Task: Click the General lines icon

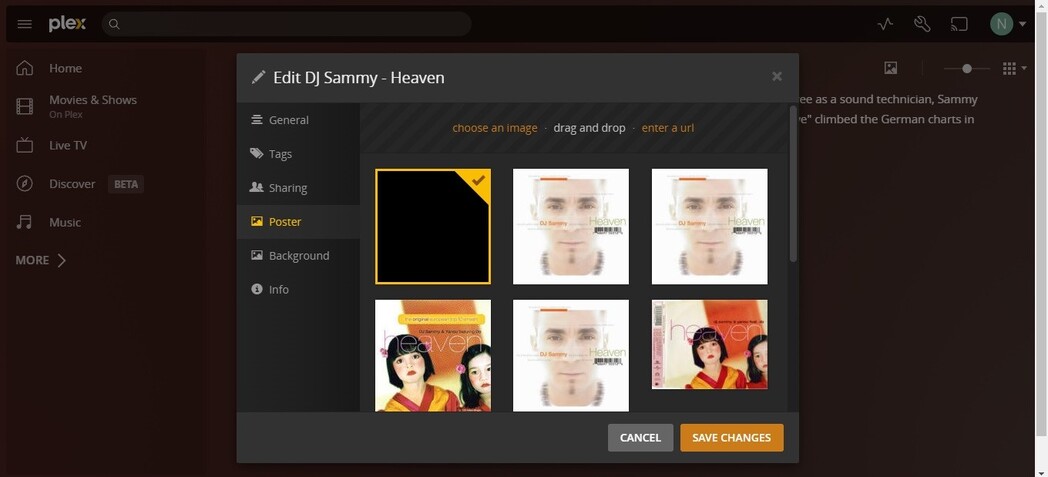Action: (257, 120)
